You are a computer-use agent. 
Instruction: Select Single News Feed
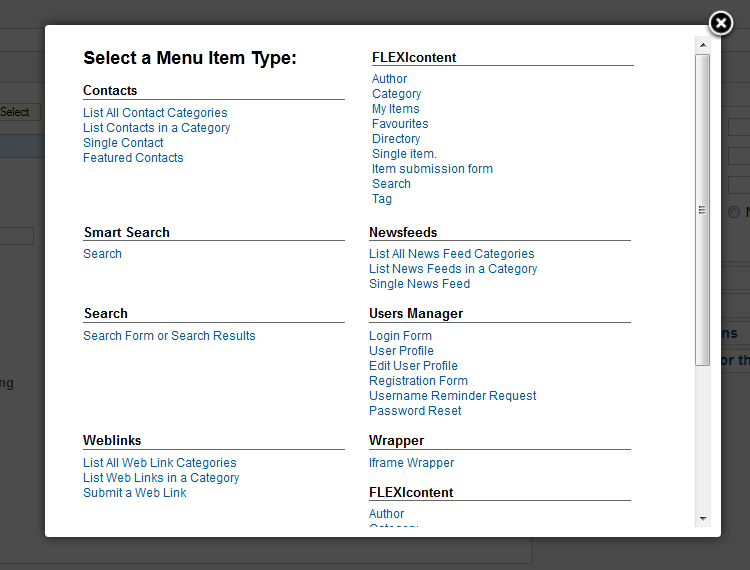tap(419, 284)
